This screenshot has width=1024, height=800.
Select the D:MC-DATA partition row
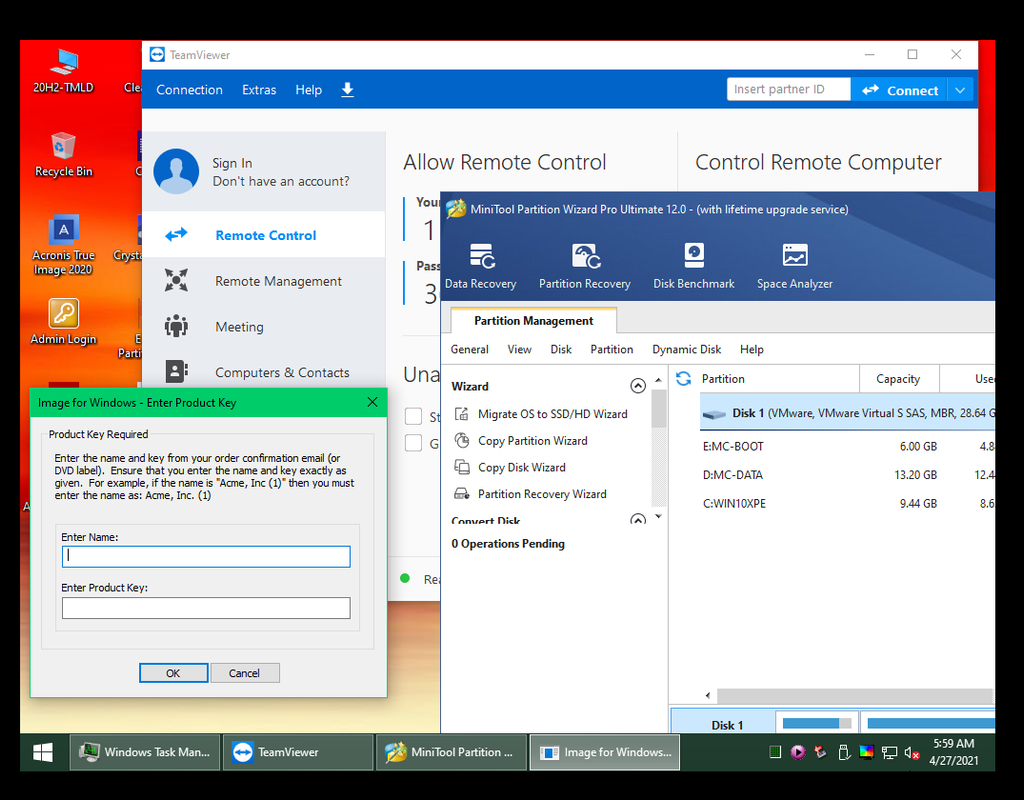[847, 475]
